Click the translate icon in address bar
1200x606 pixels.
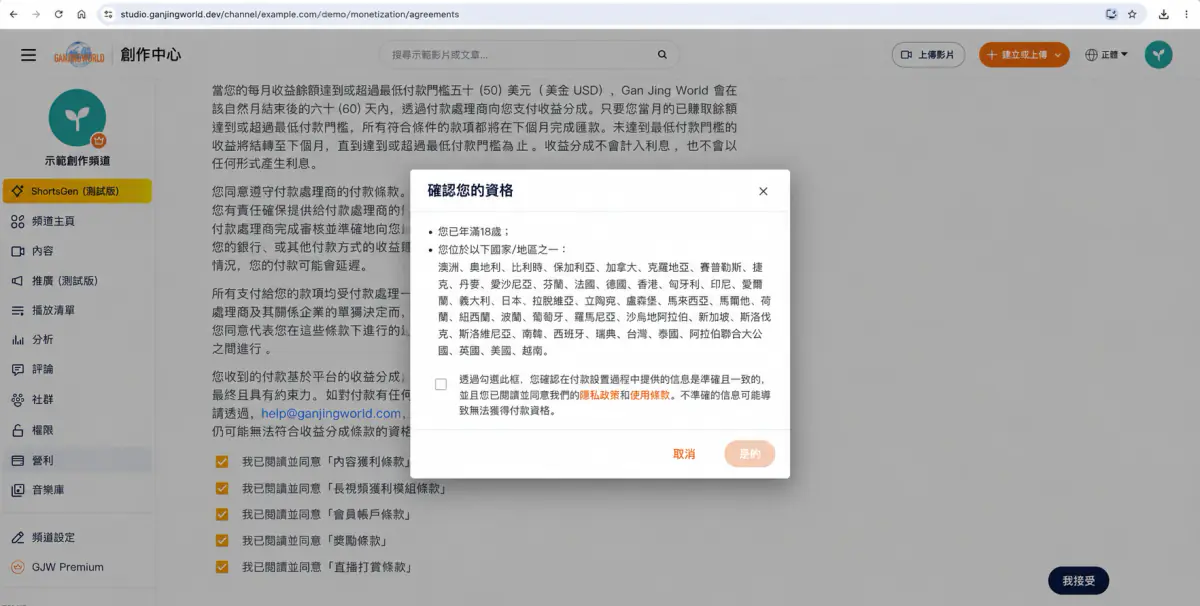point(1111,14)
